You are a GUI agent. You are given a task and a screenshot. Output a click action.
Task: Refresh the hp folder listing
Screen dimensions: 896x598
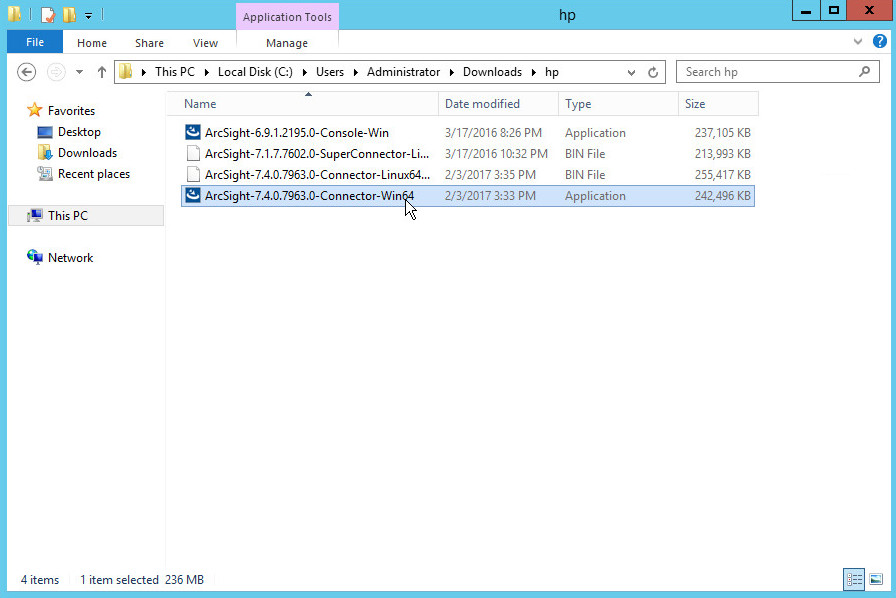coord(653,72)
